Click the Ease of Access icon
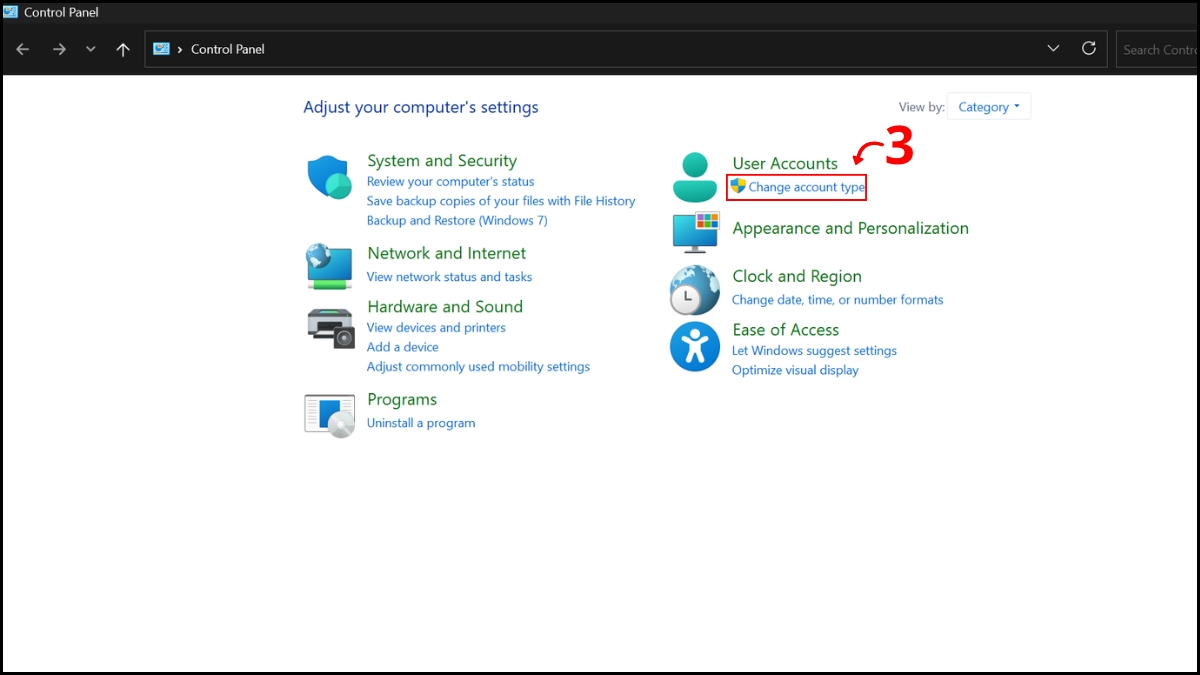This screenshot has height=675, width=1200. (x=695, y=347)
